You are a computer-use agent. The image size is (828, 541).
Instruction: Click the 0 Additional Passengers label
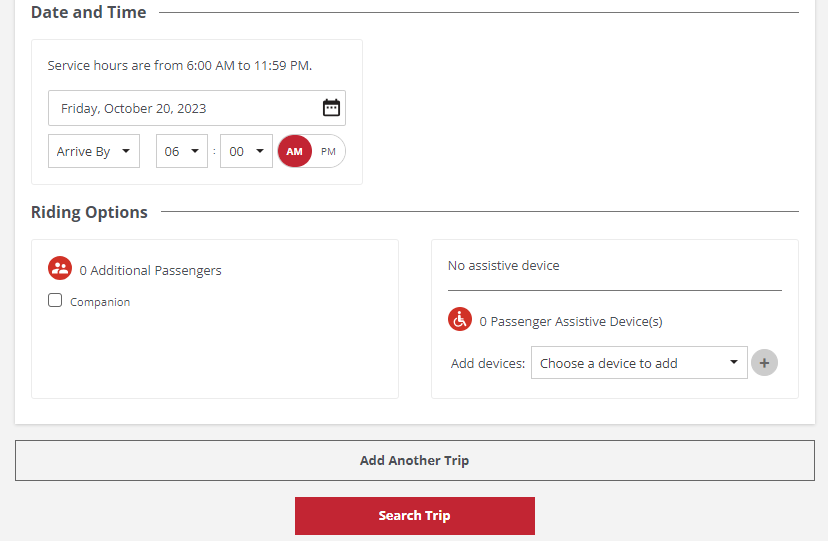[150, 270]
